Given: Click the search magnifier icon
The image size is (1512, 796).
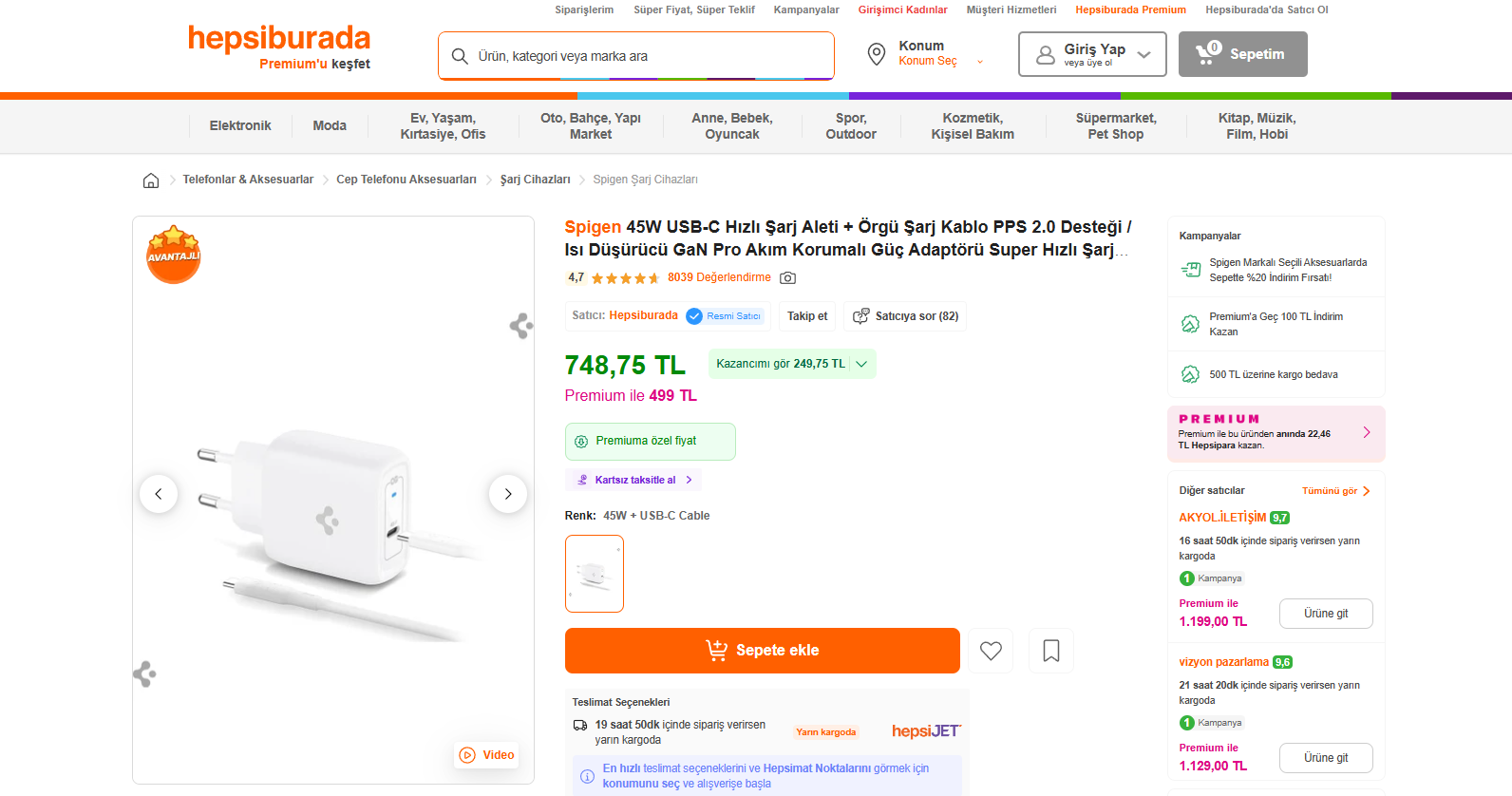Looking at the screenshot, I should pos(460,56).
